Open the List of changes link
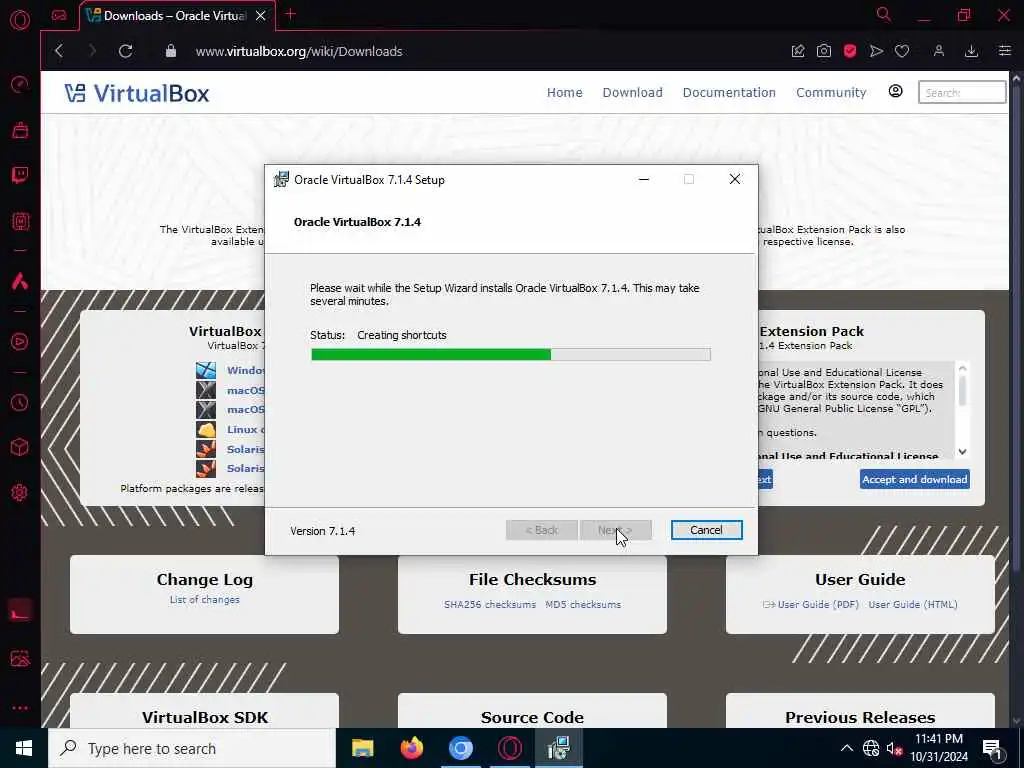1024x768 pixels. (204, 600)
